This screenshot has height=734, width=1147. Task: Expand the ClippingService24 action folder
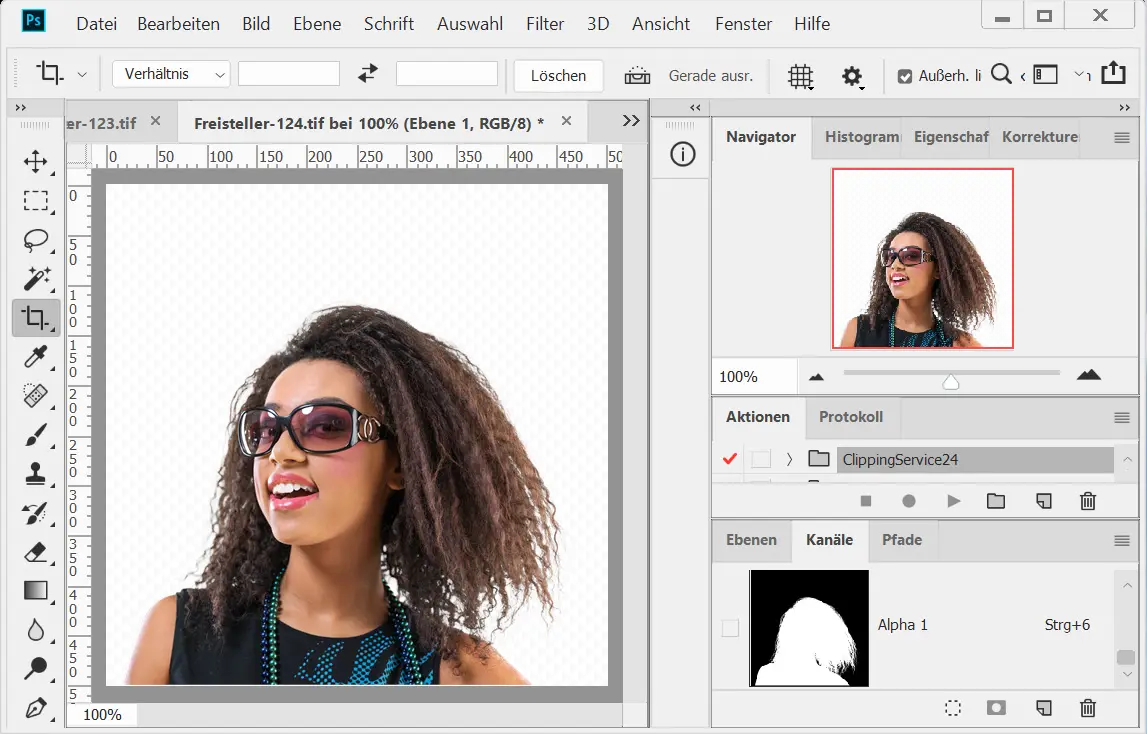point(789,459)
